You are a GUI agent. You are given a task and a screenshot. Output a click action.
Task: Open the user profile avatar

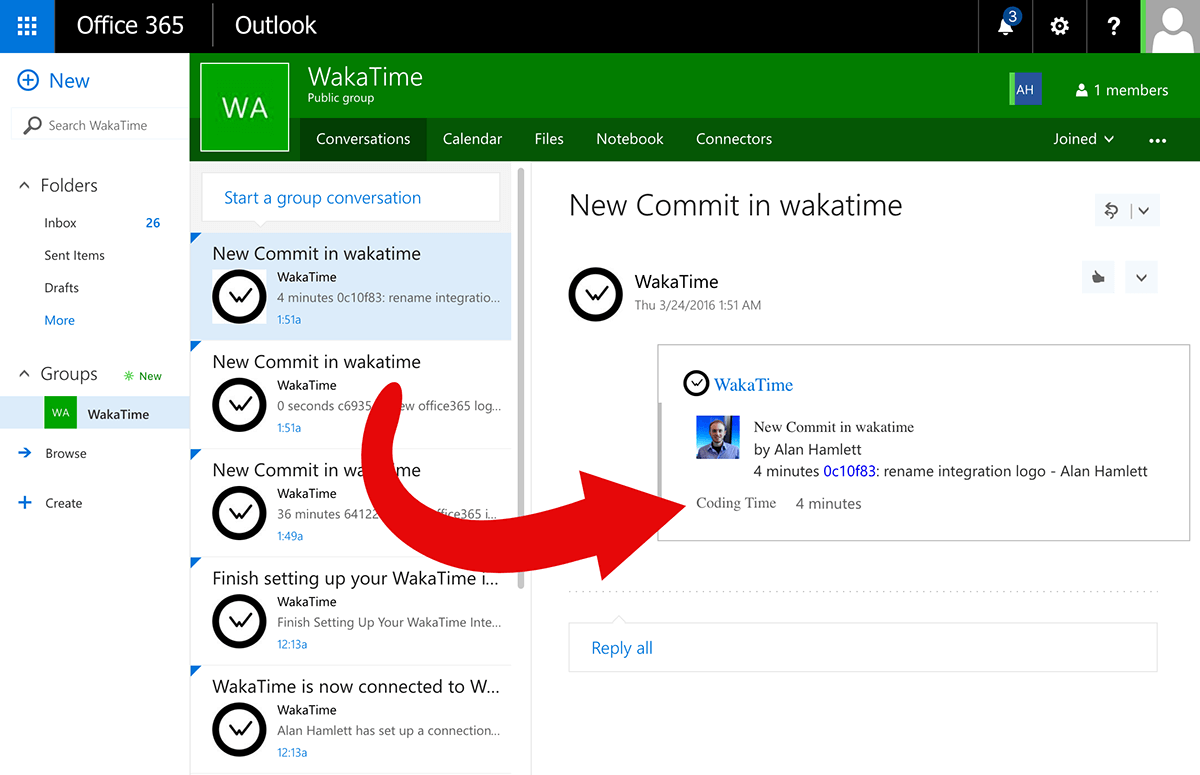point(1171,26)
